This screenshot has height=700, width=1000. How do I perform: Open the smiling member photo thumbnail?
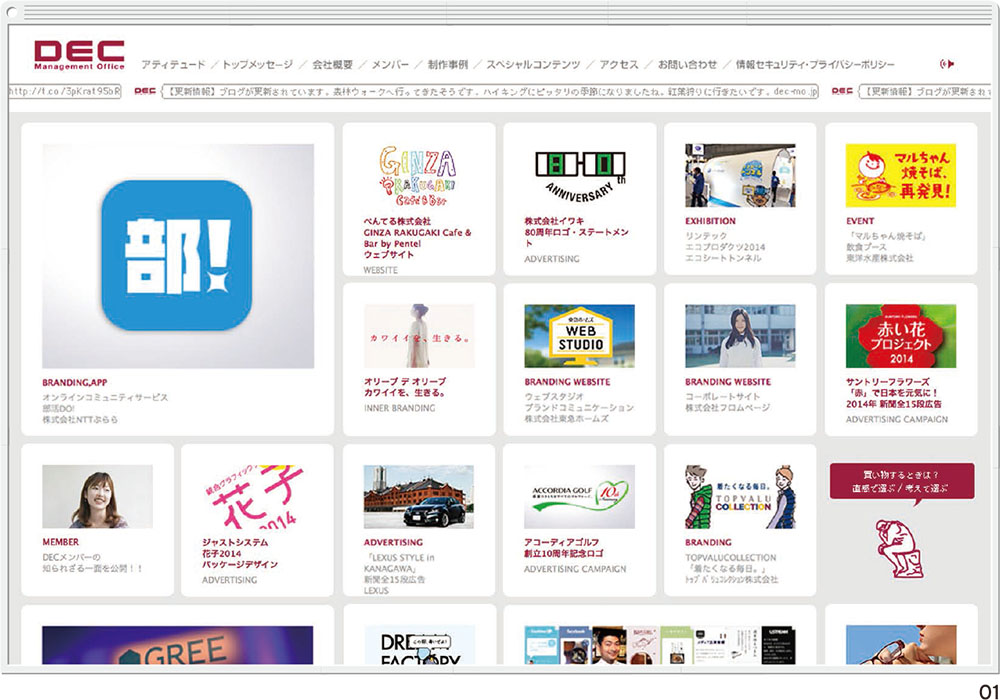(x=98, y=497)
